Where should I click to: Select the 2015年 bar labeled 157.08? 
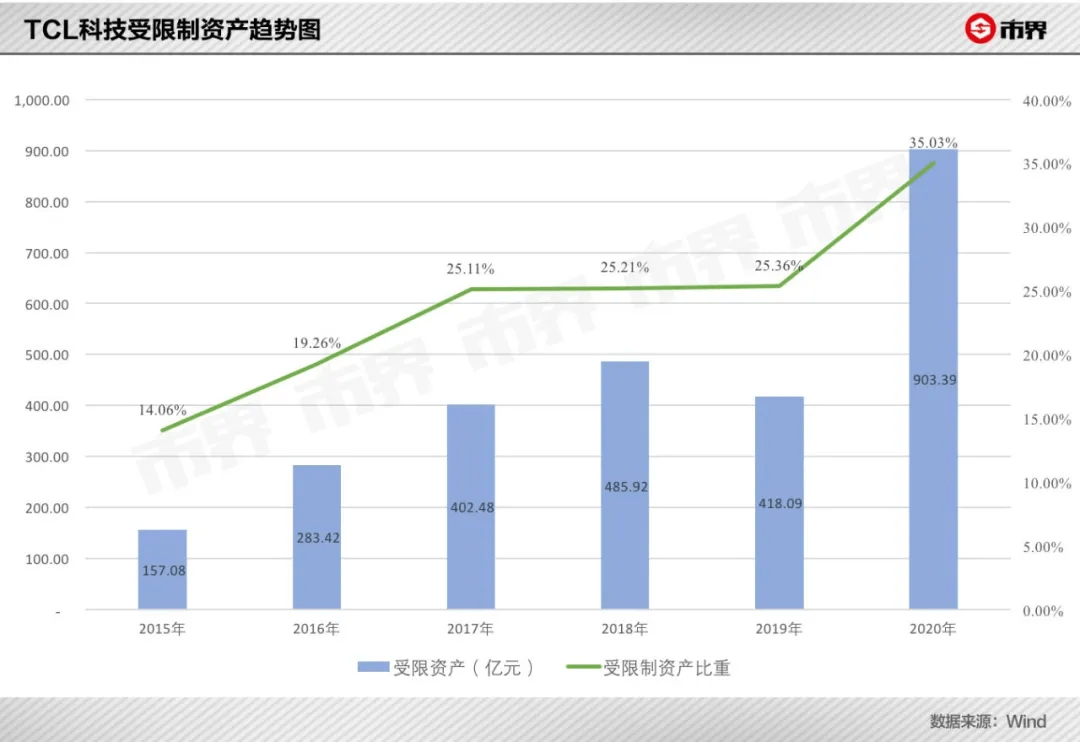click(x=163, y=569)
